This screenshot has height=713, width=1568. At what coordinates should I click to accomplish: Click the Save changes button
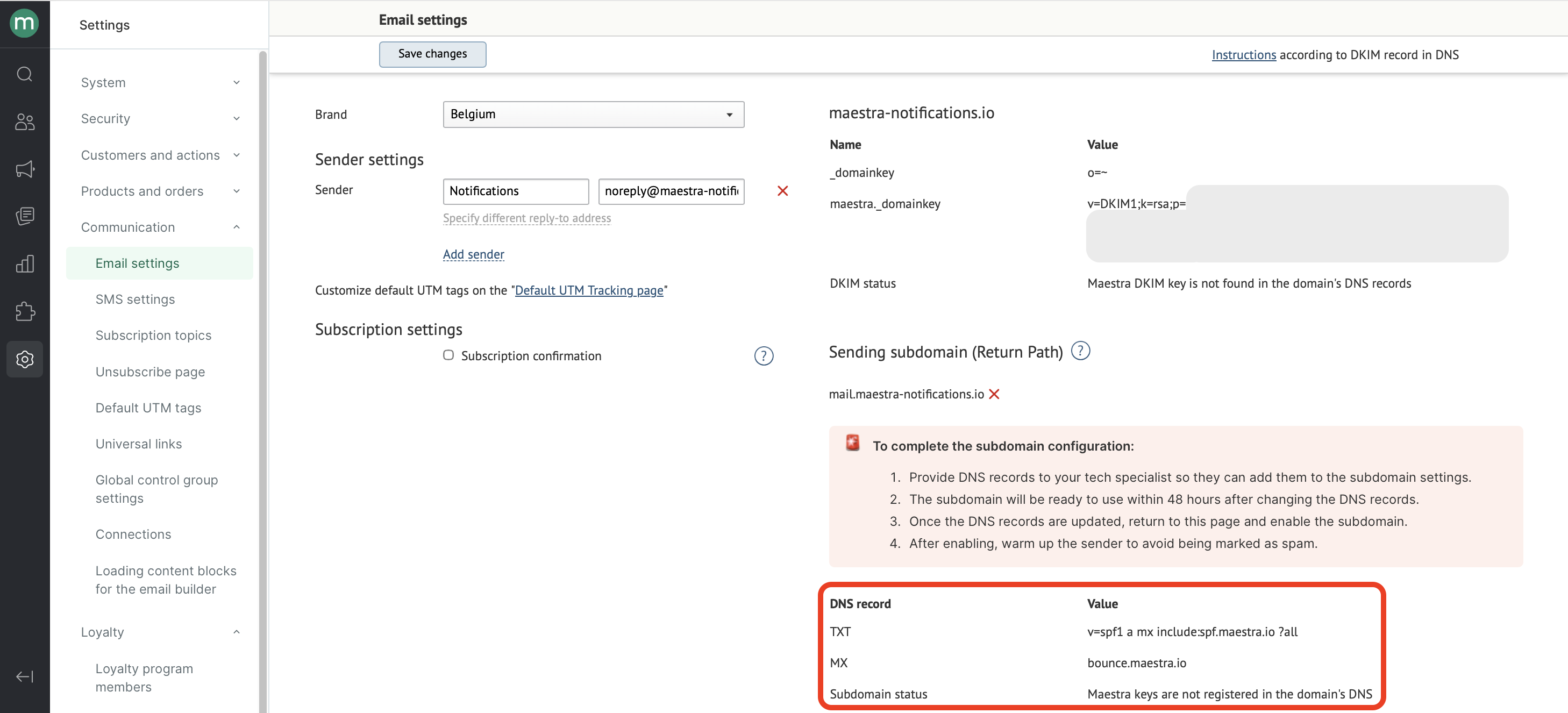433,54
